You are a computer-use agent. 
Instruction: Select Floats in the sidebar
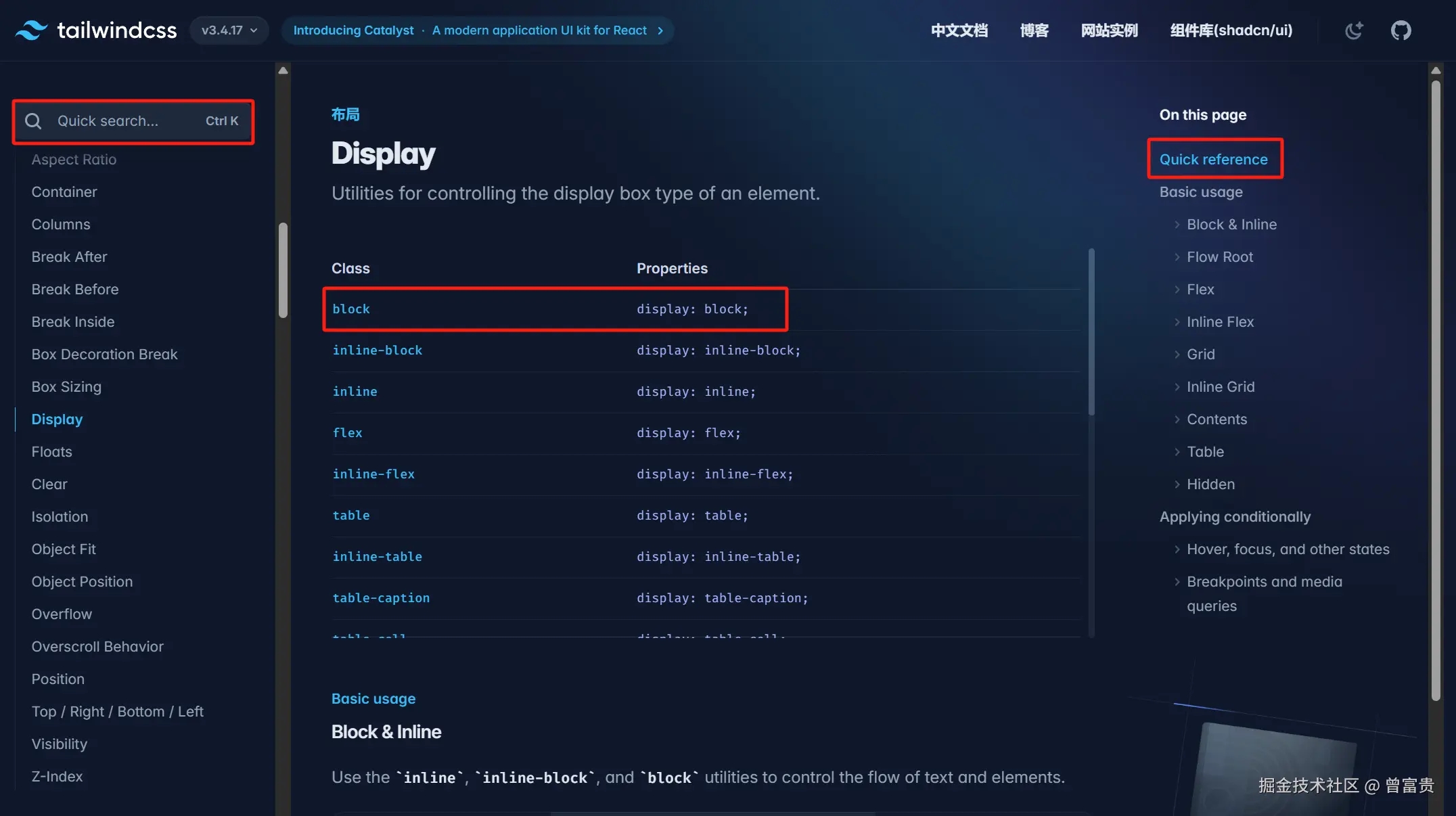[51, 452]
